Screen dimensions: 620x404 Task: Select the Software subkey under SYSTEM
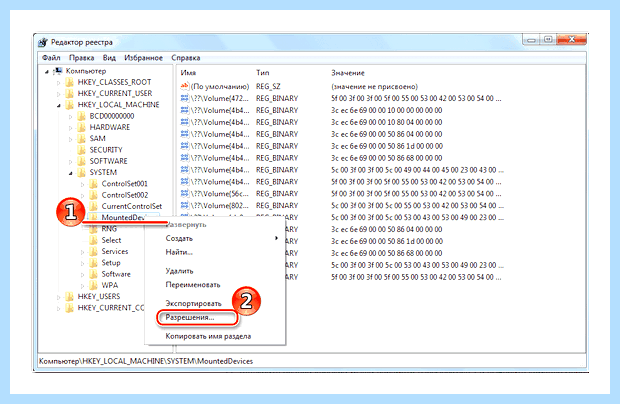pos(116,274)
